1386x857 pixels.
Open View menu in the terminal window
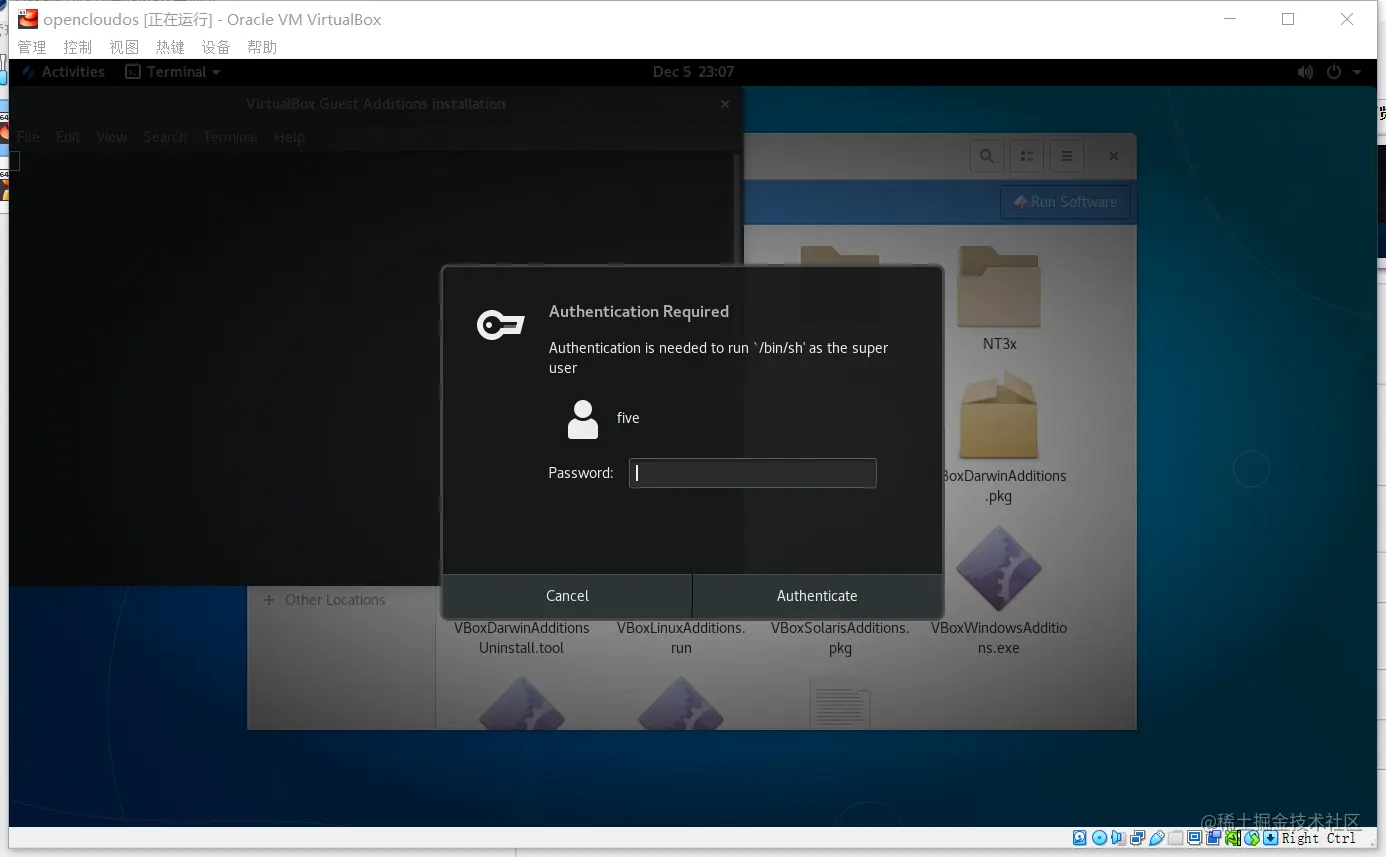click(x=111, y=137)
